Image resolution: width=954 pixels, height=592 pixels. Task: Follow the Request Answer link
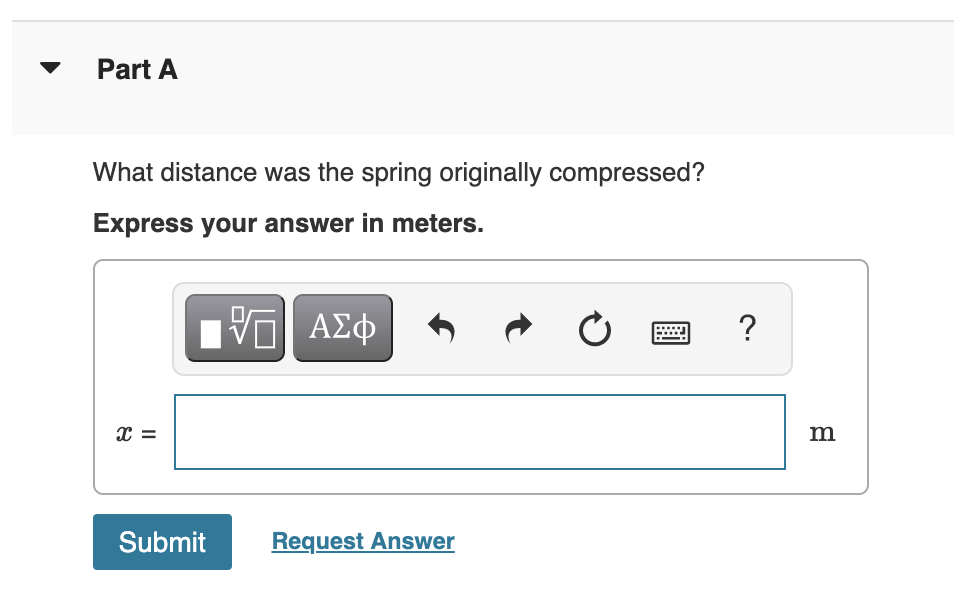[363, 541]
